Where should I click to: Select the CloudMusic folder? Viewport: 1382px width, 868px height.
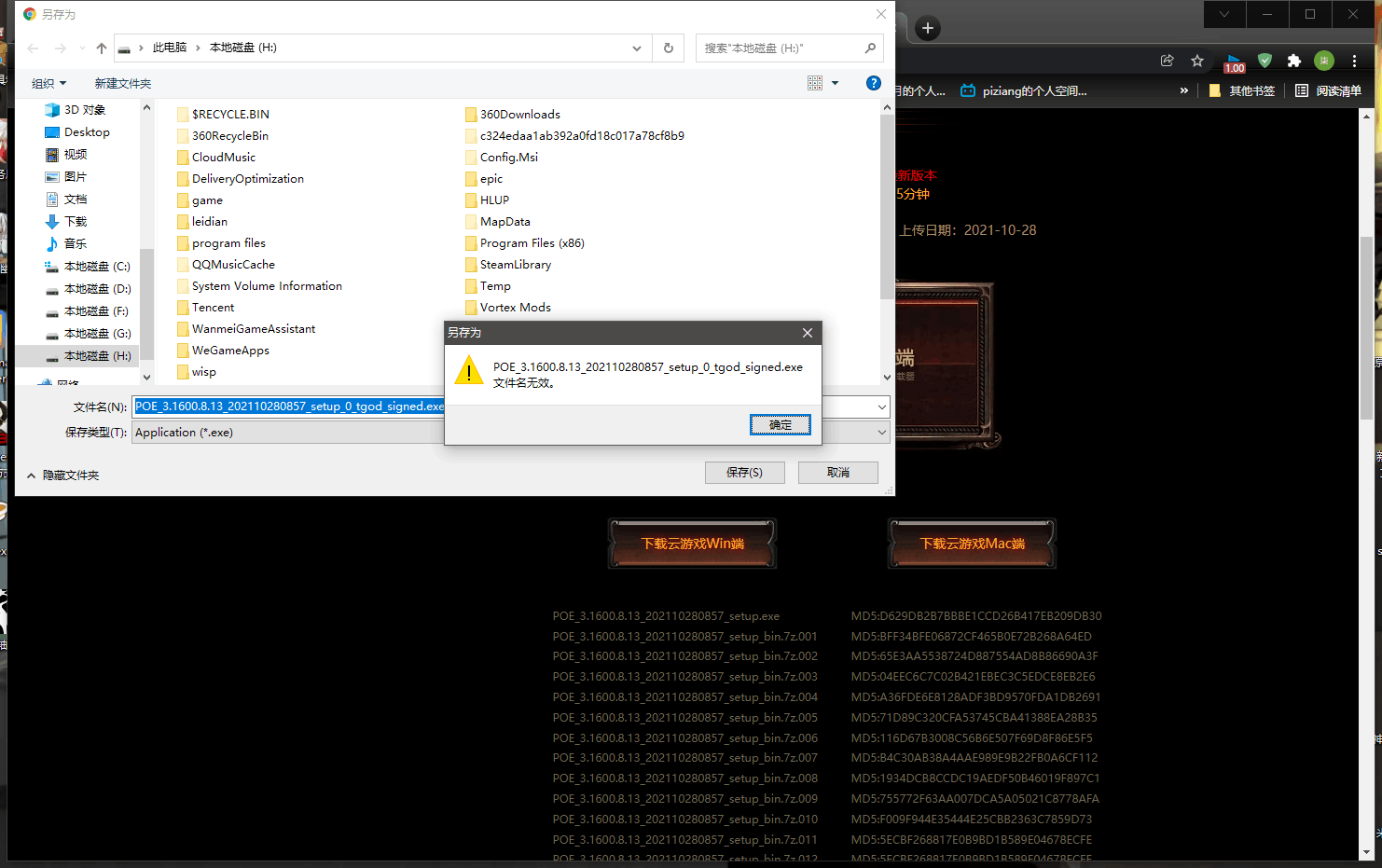215,158
